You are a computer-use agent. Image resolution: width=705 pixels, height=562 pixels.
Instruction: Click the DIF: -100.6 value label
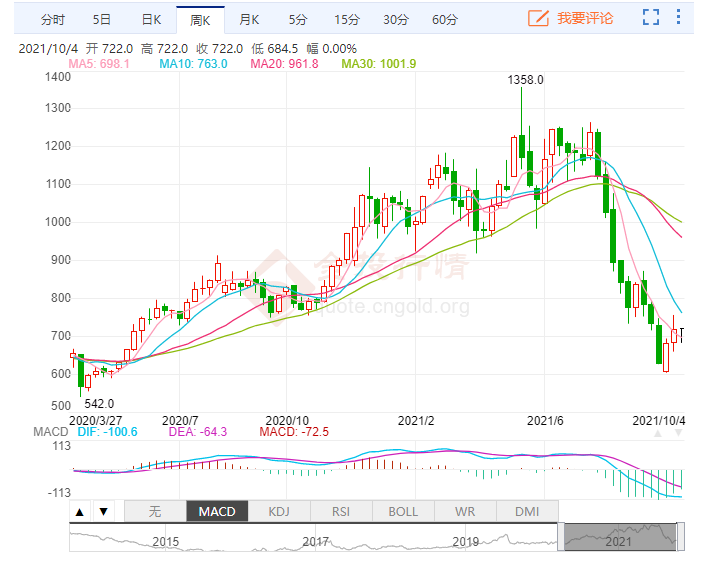(x=107, y=432)
